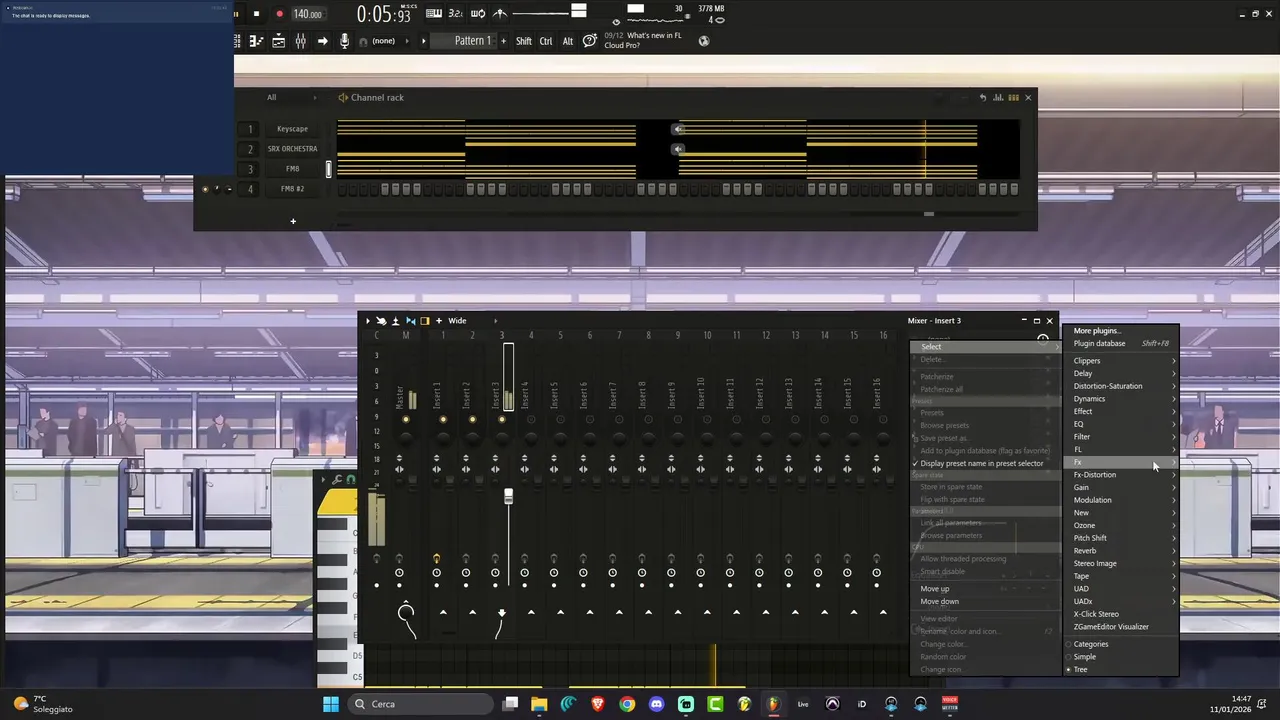The image size is (1280, 720).
Task: Click the FM8 #2 channel button
Action: pyautogui.click(x=293, y=189)
